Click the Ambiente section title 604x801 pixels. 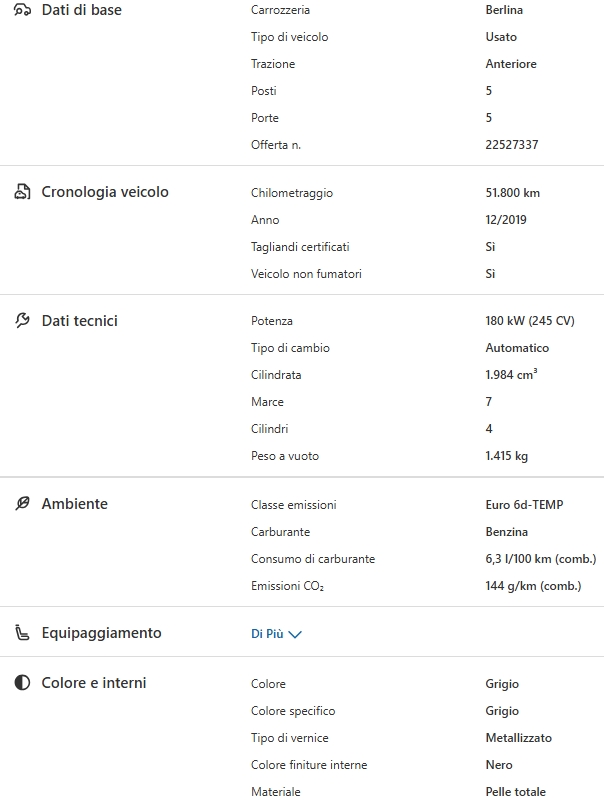(74, 504)
